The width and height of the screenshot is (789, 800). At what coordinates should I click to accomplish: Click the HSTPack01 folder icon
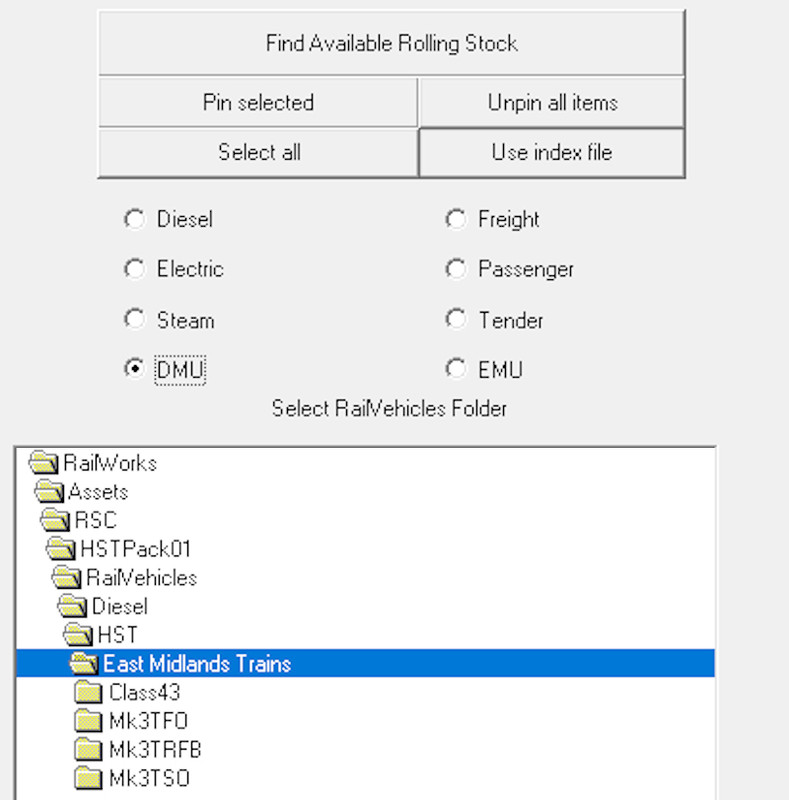61,548
